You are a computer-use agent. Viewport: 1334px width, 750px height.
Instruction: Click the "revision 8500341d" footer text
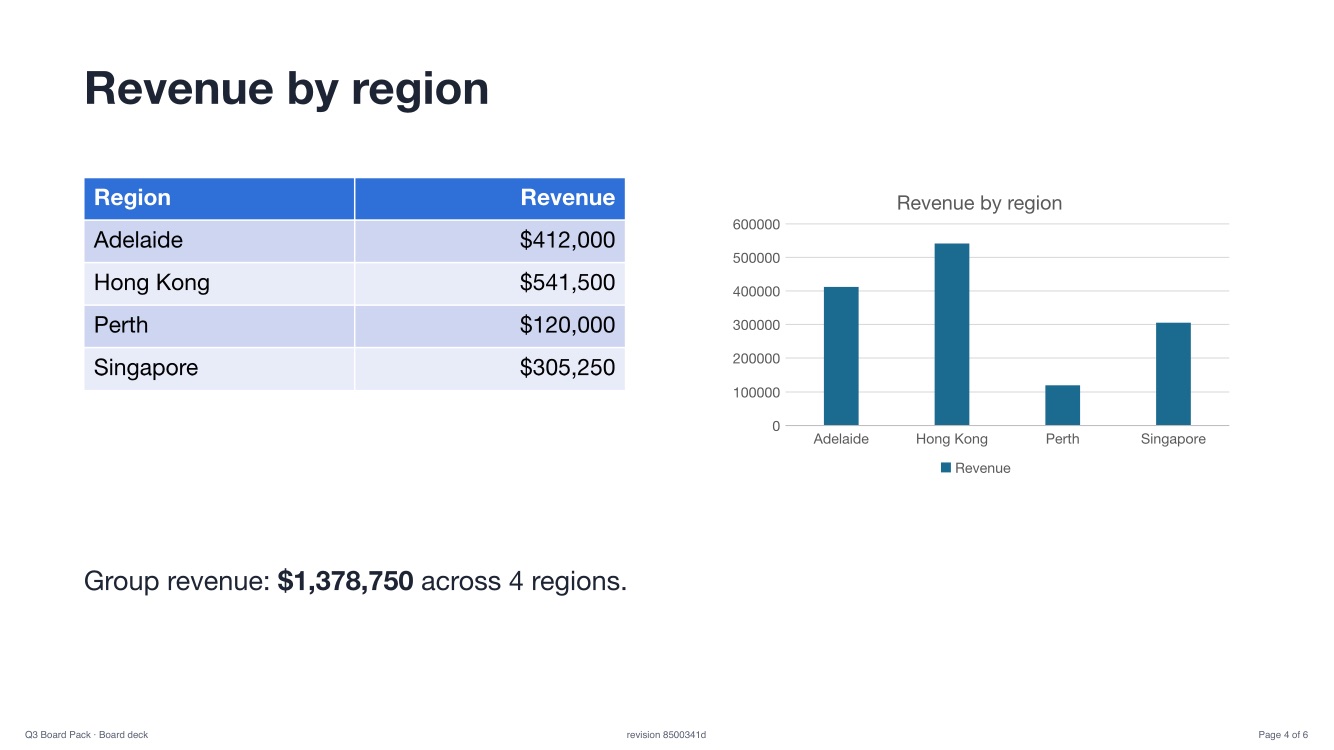point(666,735)
